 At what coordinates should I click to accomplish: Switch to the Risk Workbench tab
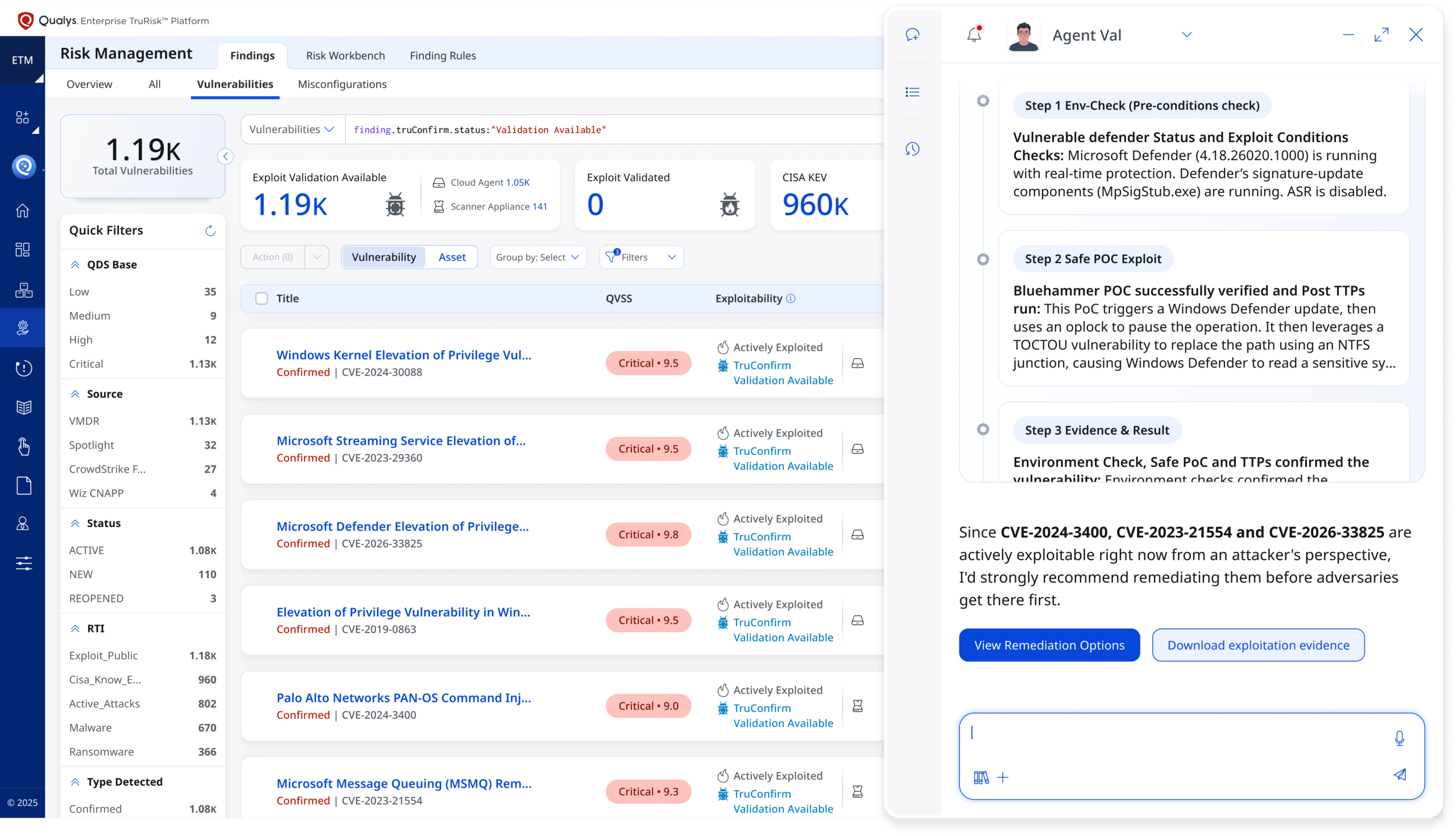tap(345, 56)
